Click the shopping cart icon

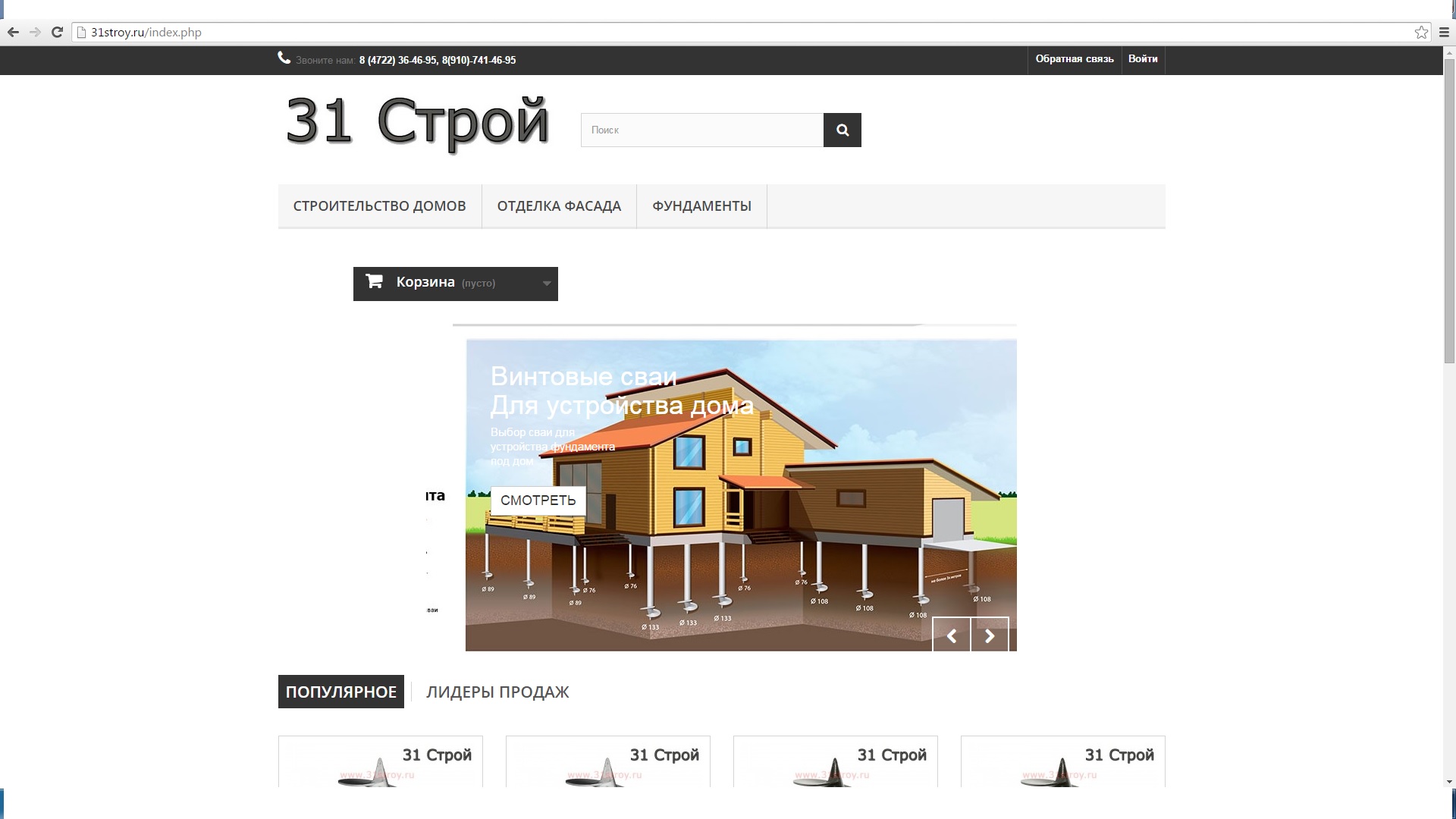pyautogui.click(x=374, y=282)
